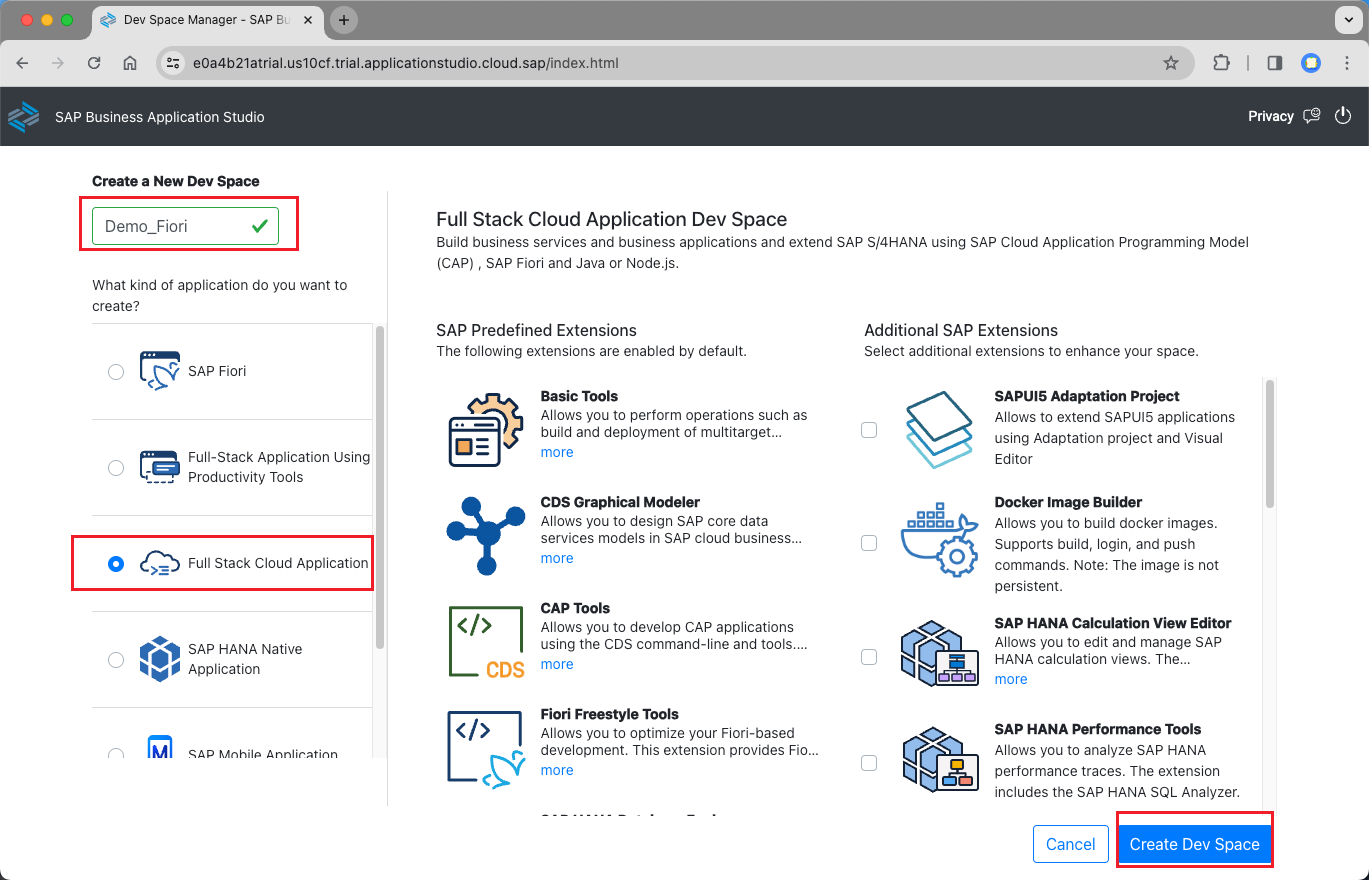This screenshot has width=1369, height=880.
Task: Enable the SAPUI5 Adaptation Project checkbox
Action: [x=869, y=430]
